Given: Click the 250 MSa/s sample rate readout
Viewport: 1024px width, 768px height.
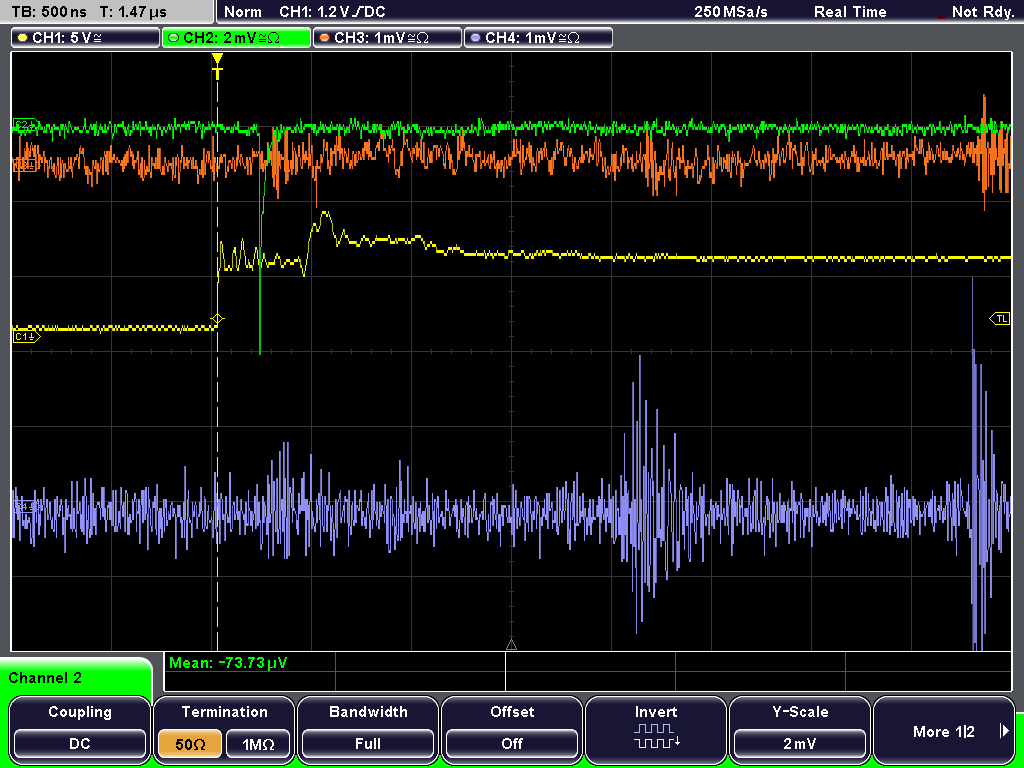Looking at the screenshot, I should tap(731, 12).
